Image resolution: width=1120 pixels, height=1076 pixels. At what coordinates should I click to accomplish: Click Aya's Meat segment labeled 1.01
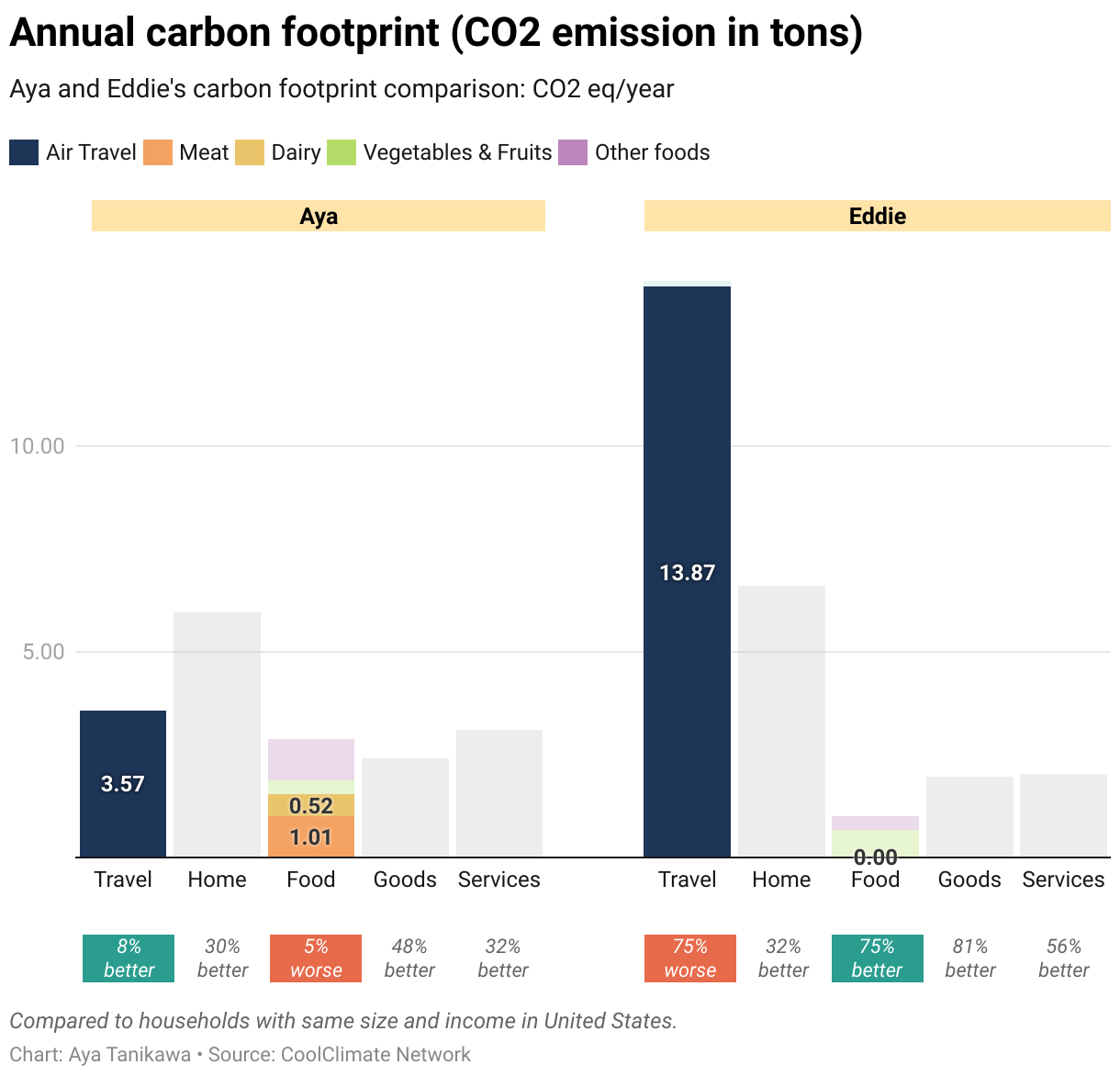(x=311, y=836)
